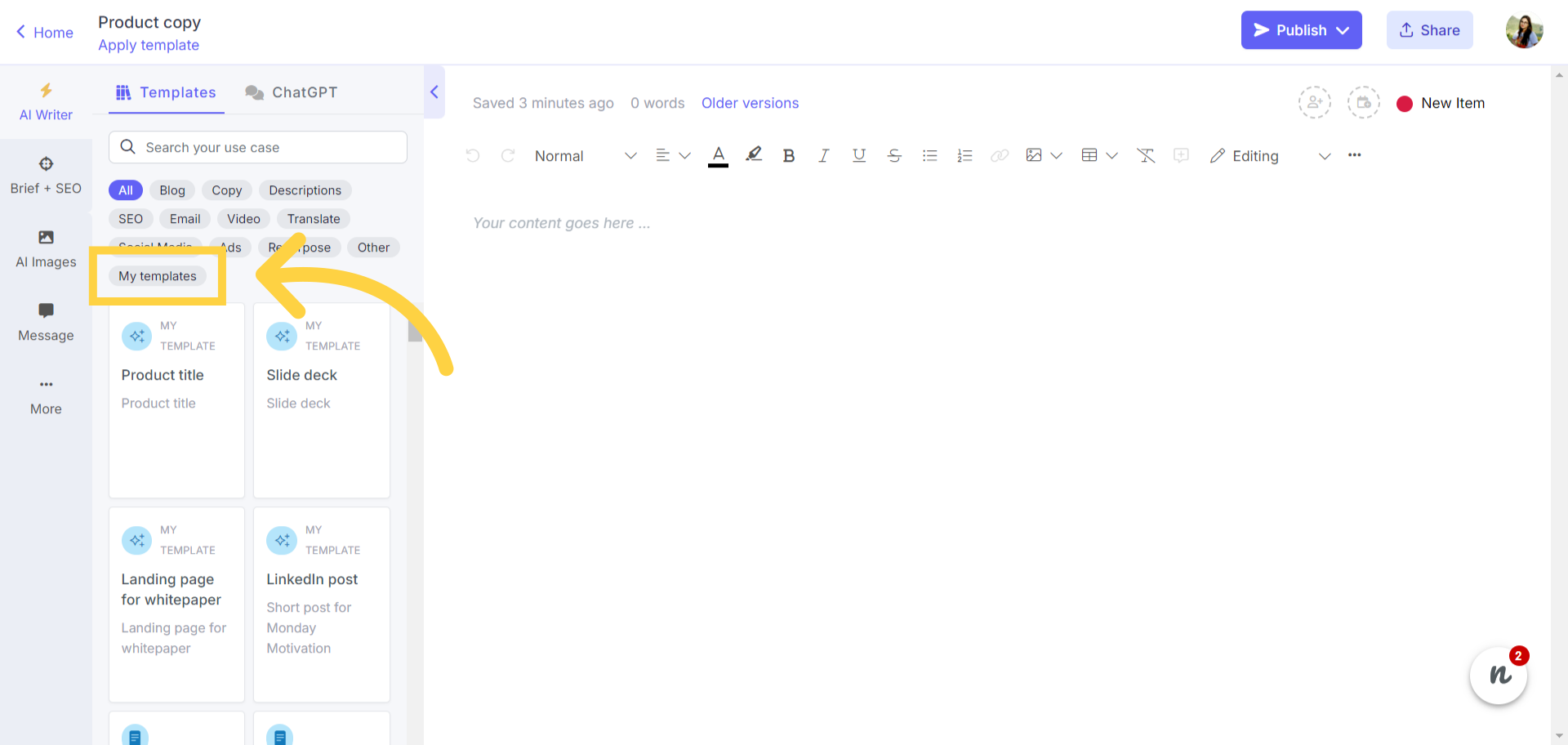Open the Slide deck template card
This screenshot has width=1568, height=745.
322,400
